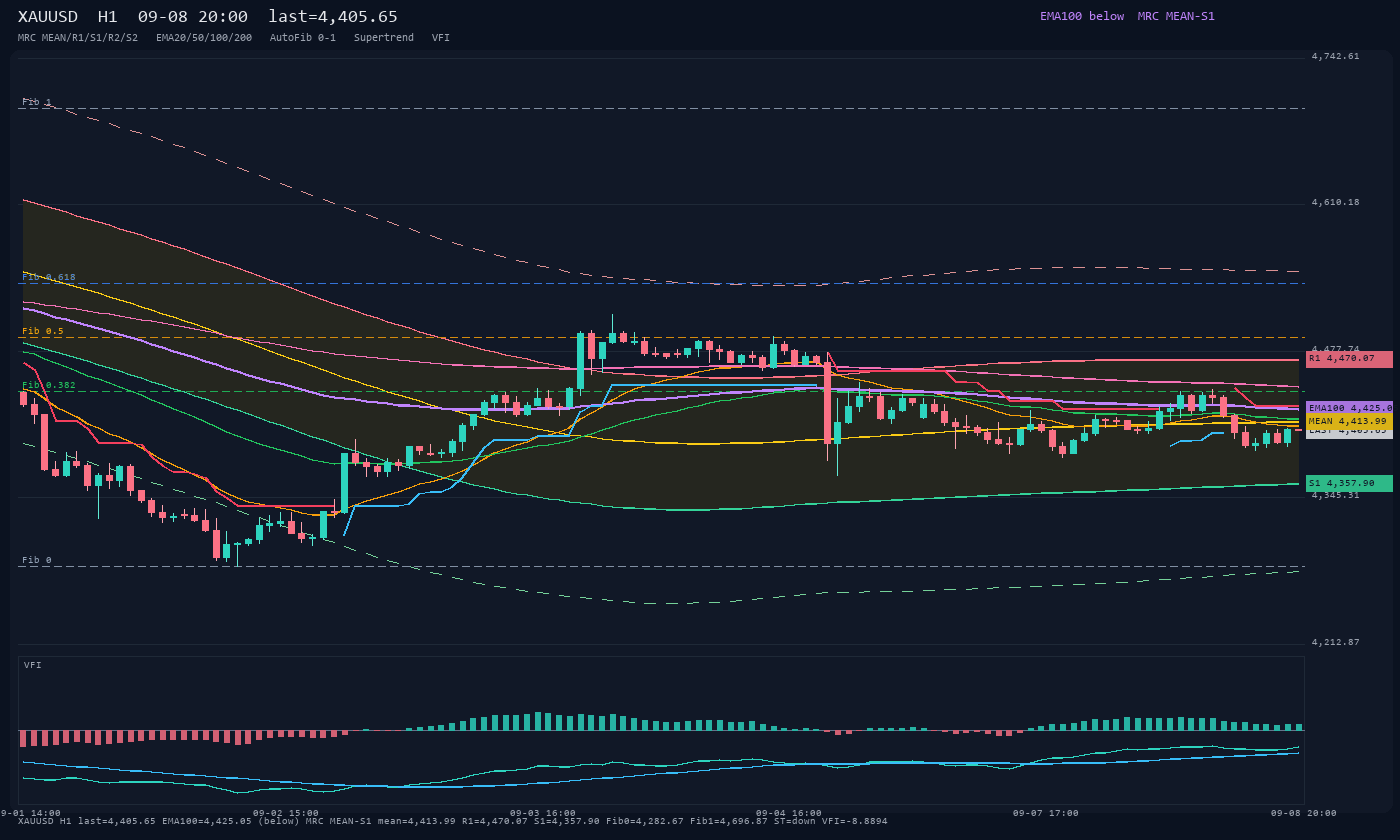Select the 4,345.31 price axis label
This screenshot has width=1400, height=840.
pyautogui.click(x=1335, y=495)
